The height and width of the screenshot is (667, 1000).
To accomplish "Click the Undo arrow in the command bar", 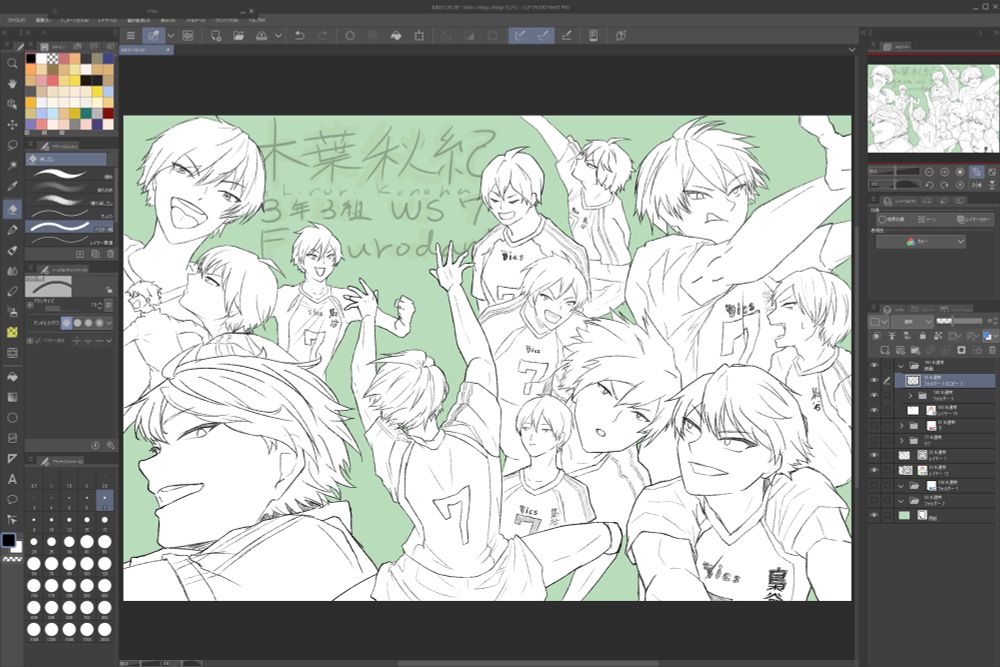I will (x=299, y=36).
